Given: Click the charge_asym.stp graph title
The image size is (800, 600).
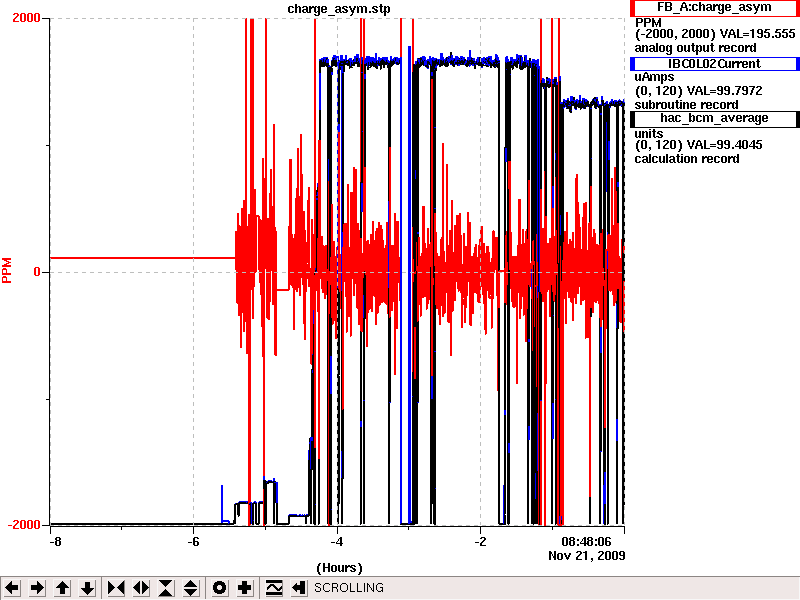Looking at the screenshot, I should pyautogui.click(x=339, y=9).
